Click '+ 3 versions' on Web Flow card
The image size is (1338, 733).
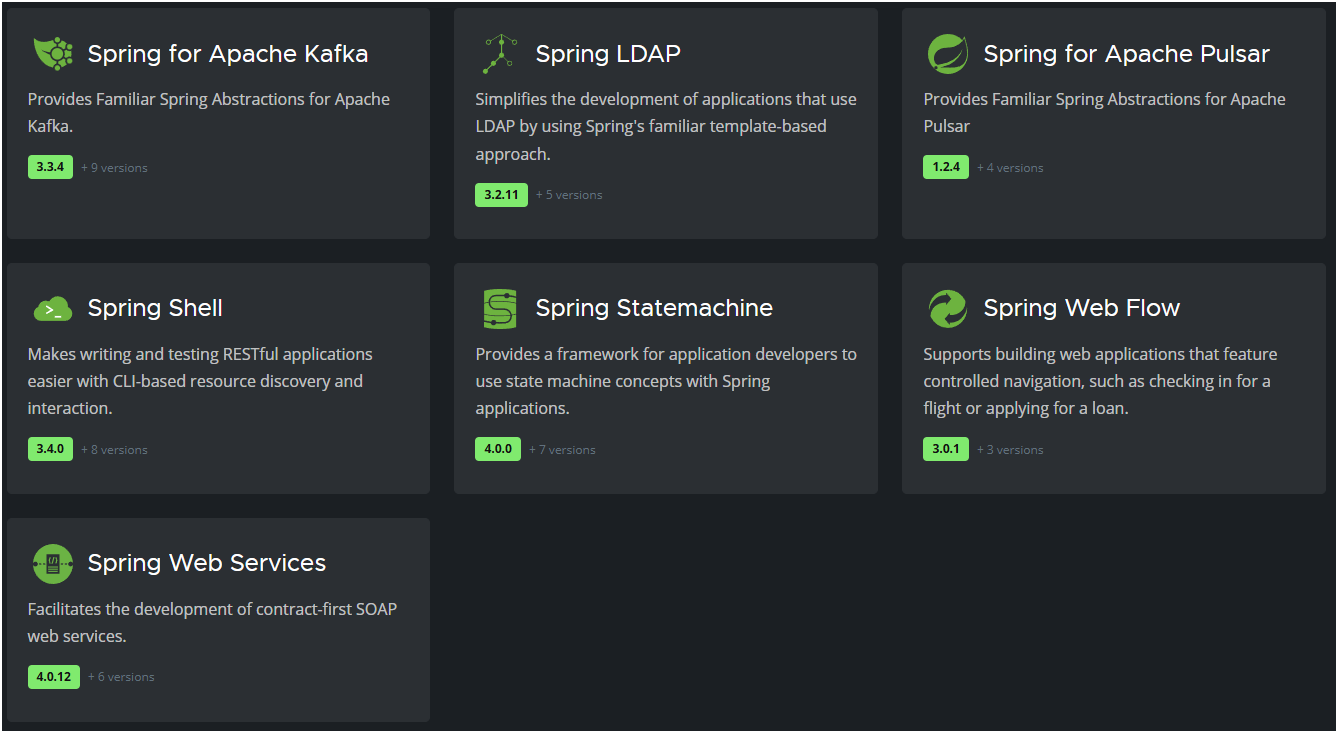(x=1010, y=450)
